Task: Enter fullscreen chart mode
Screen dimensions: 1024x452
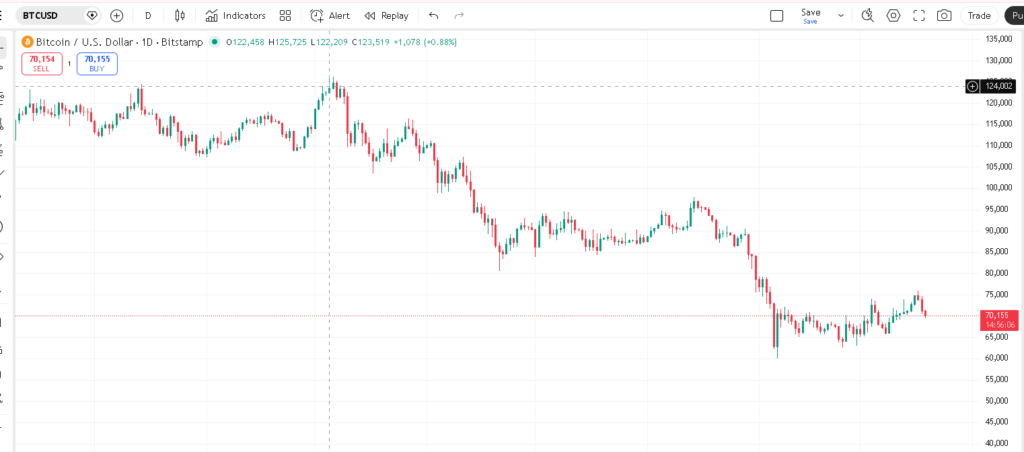Action: (919, 15)
